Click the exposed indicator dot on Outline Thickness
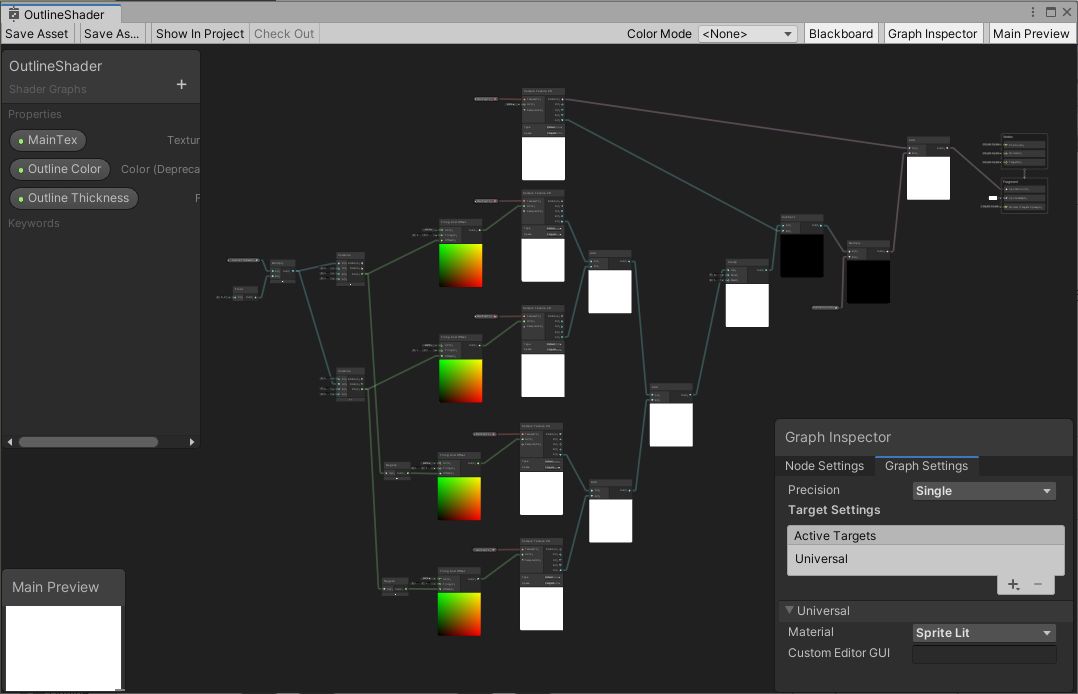The height and width of the screenshot is (694, 1078). pyautogui.click(x=22, y=198)
